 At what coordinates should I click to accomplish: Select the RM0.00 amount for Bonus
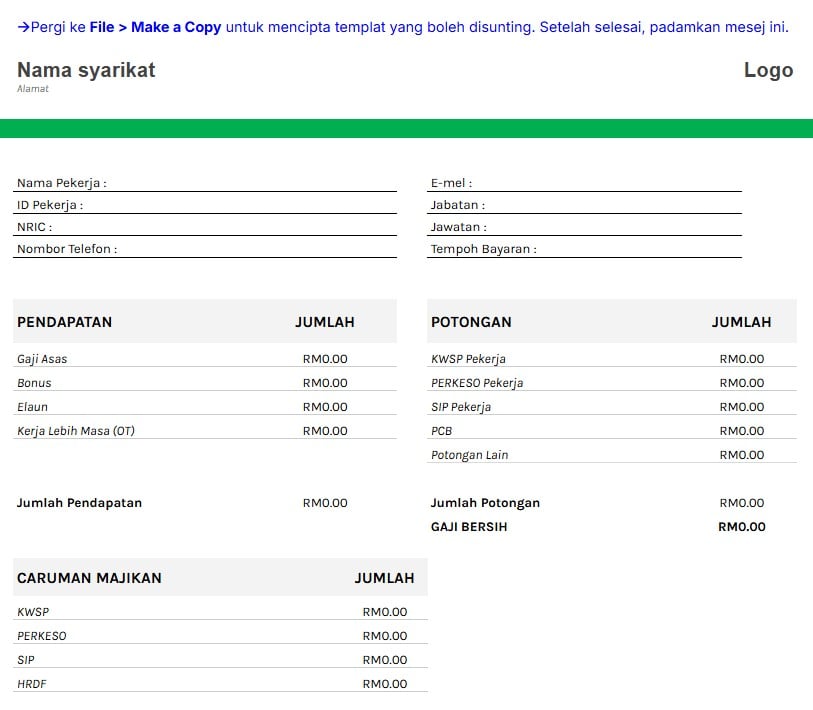pyautogui.click(x=325, y=383)
